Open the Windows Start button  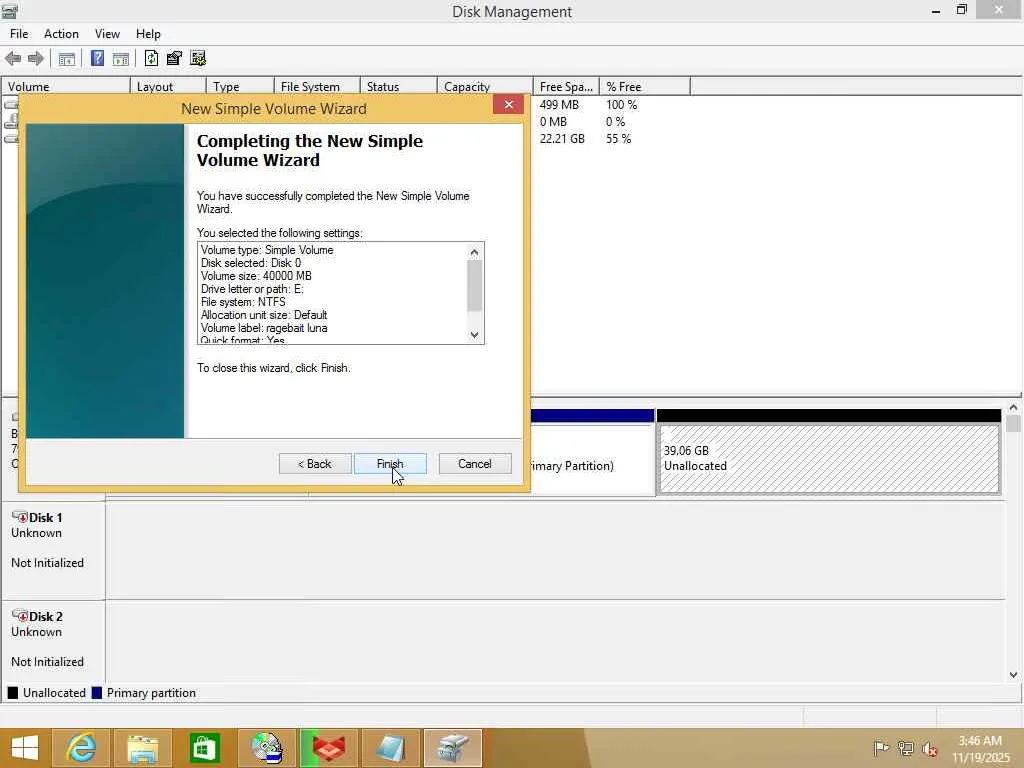pos(25,748)
